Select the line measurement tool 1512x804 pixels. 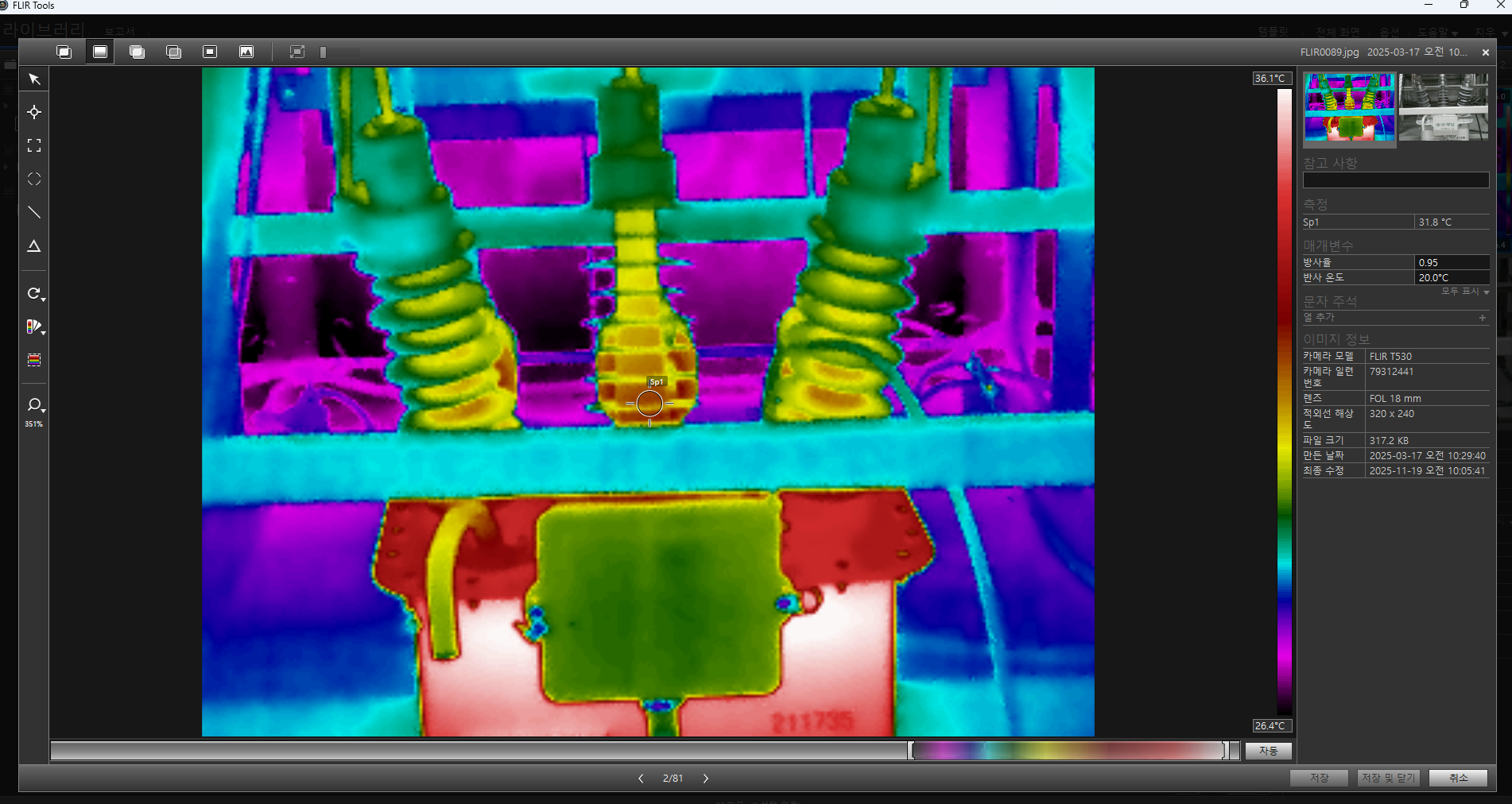(x=34, y=212)
